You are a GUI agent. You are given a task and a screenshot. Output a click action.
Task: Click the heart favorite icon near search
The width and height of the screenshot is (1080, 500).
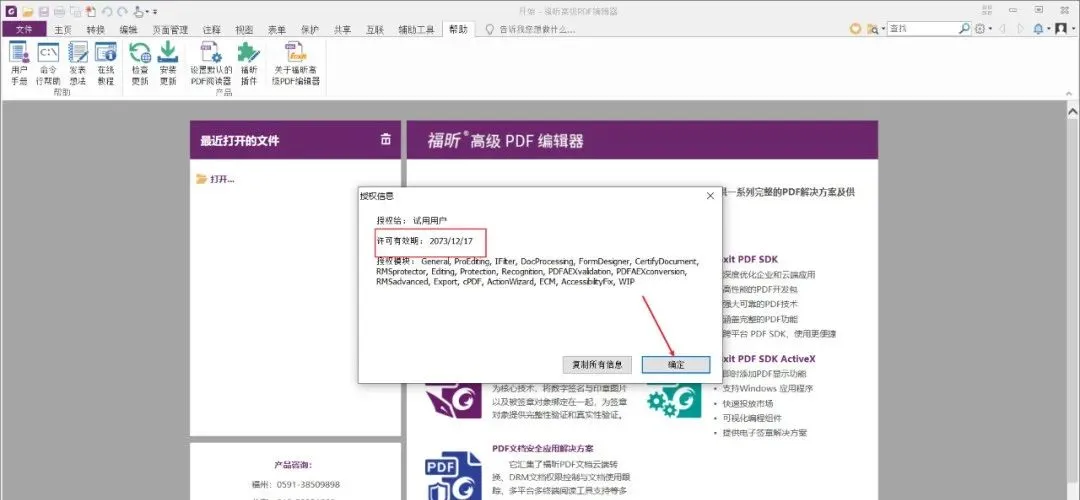pos(855,29)
